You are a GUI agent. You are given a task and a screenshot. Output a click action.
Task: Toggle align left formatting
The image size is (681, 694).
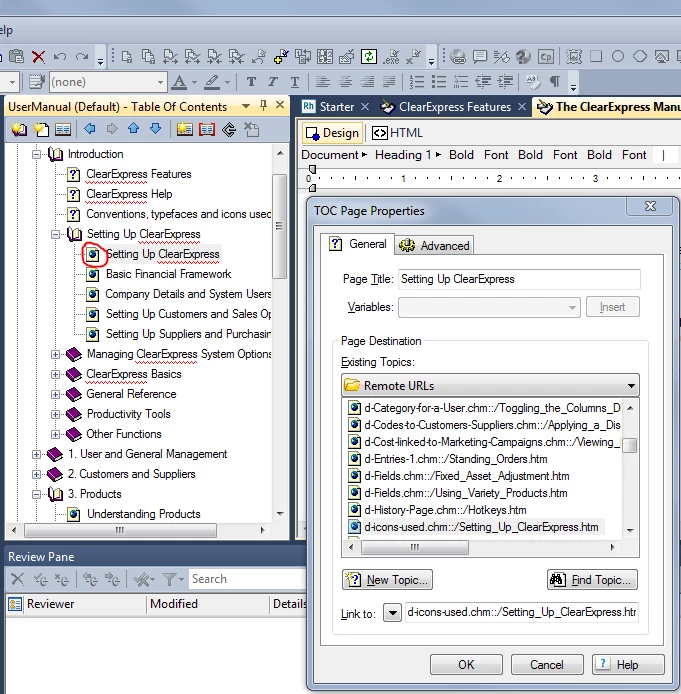(323, 81)
